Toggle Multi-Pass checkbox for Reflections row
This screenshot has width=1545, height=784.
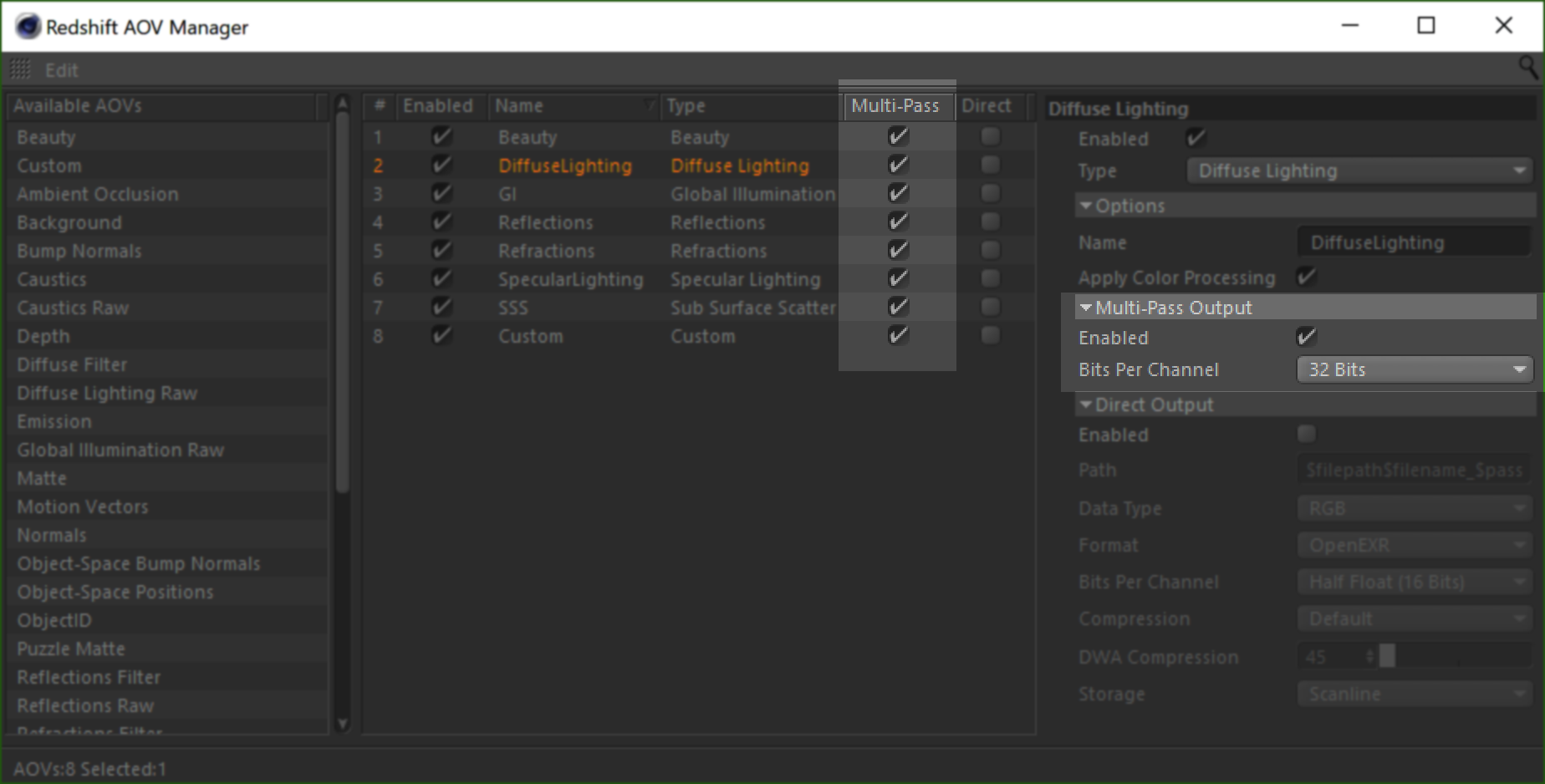click(898, 221)
